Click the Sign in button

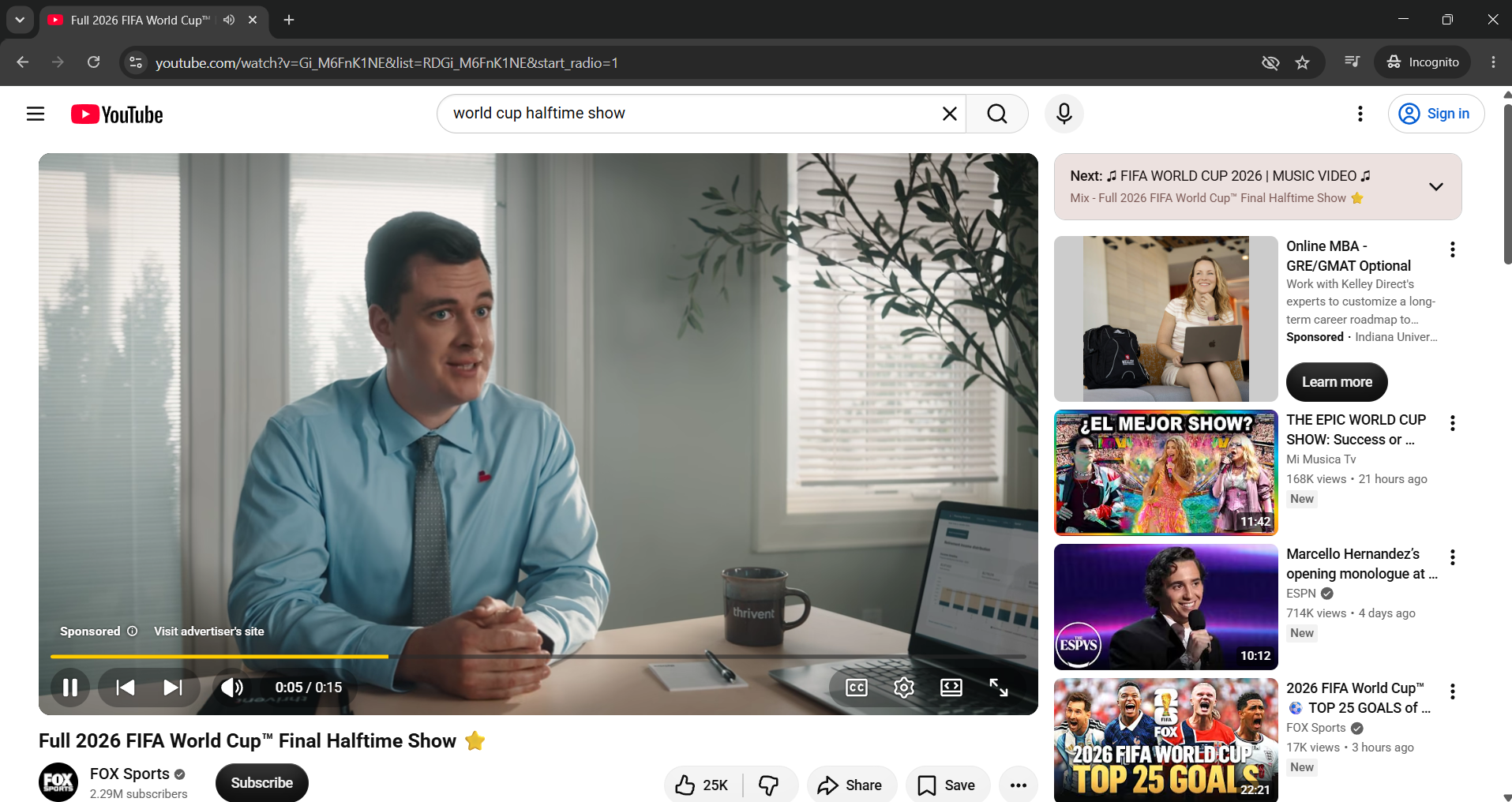coord(1436,114)
